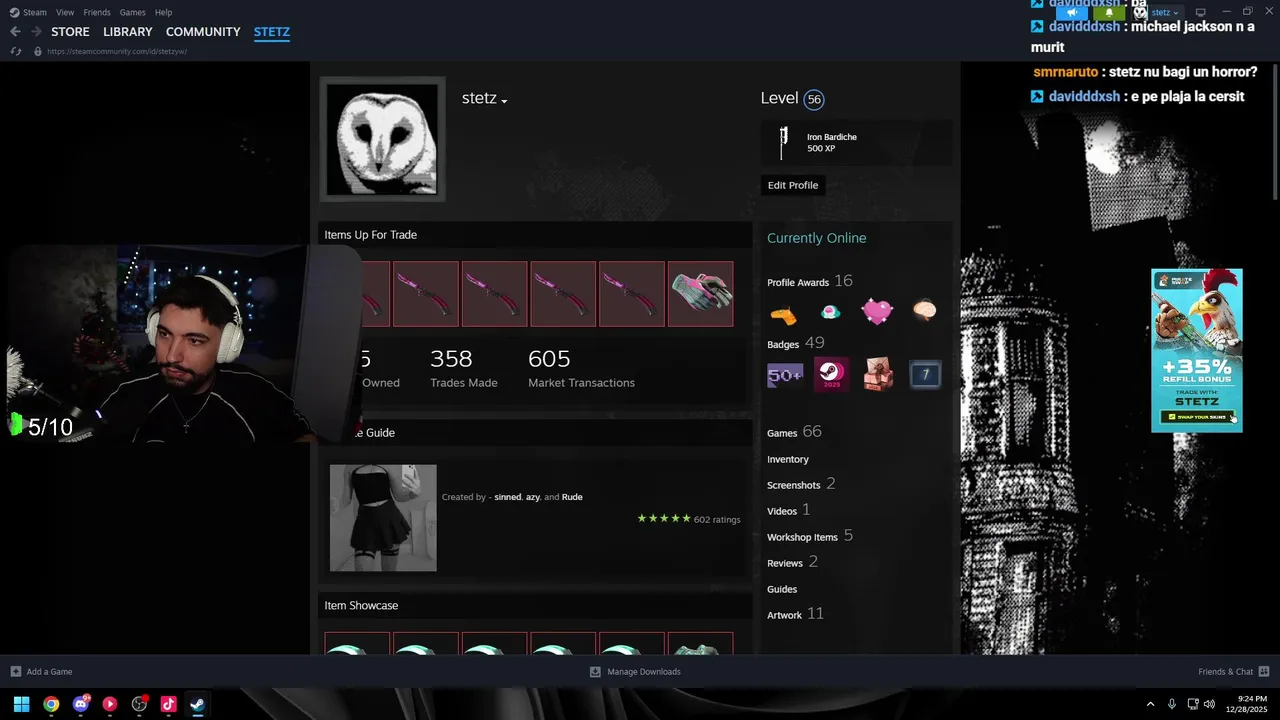Image resolution: width=1280 pixels, height=720 pixels.
Task: Click the pink heart profile award
Action: [x=877, y=313]
